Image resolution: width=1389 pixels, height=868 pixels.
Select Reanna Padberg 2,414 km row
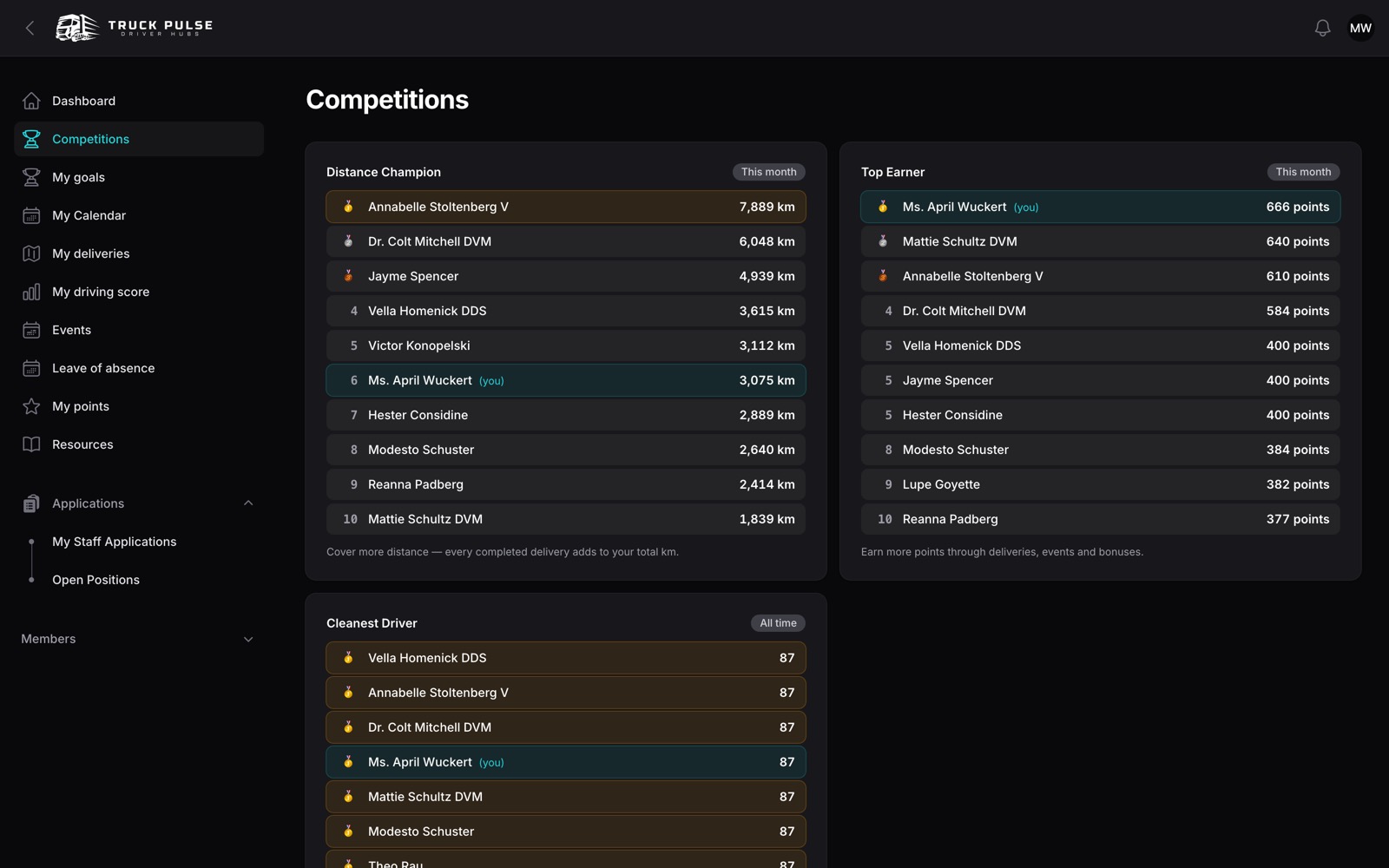click(566, 484)
